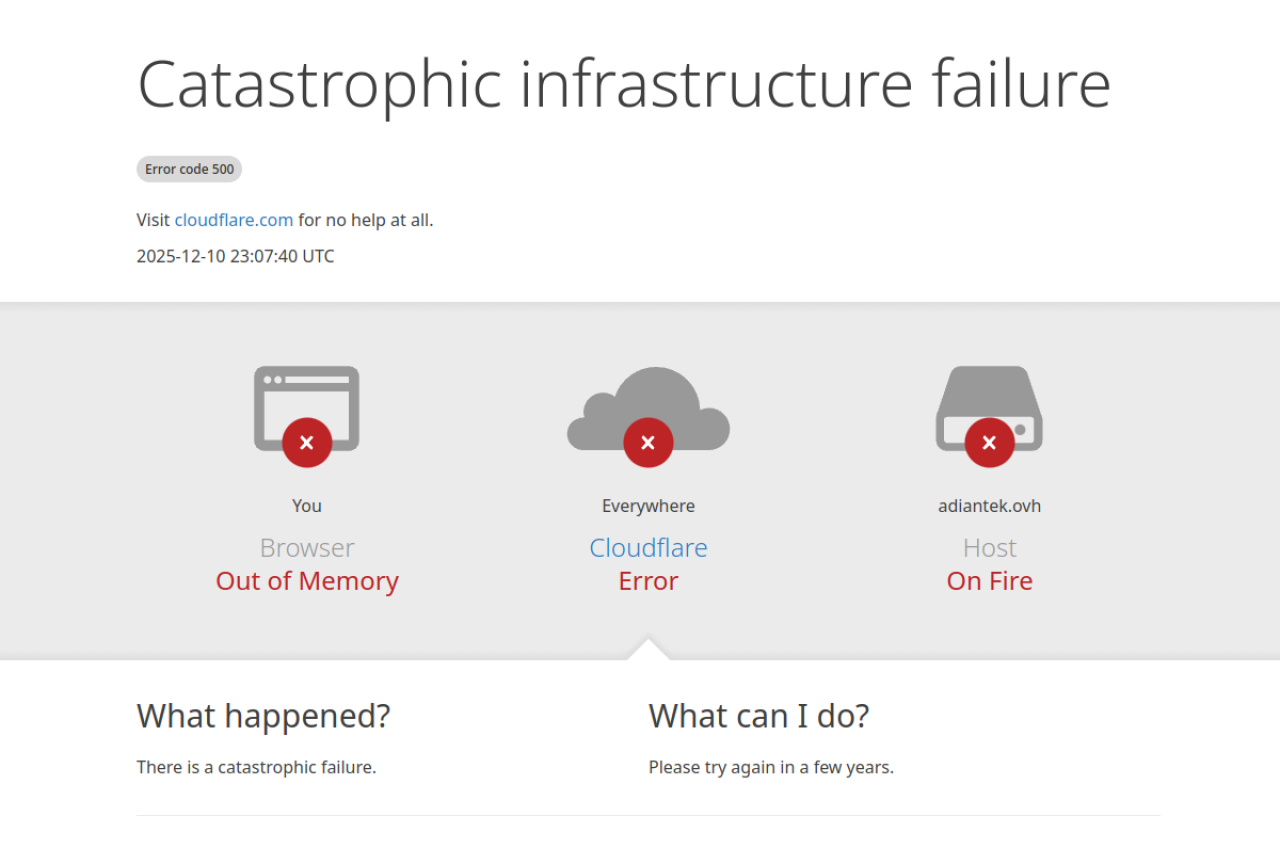
Task: Click the red X badge on browser
Action: [307, 442]
